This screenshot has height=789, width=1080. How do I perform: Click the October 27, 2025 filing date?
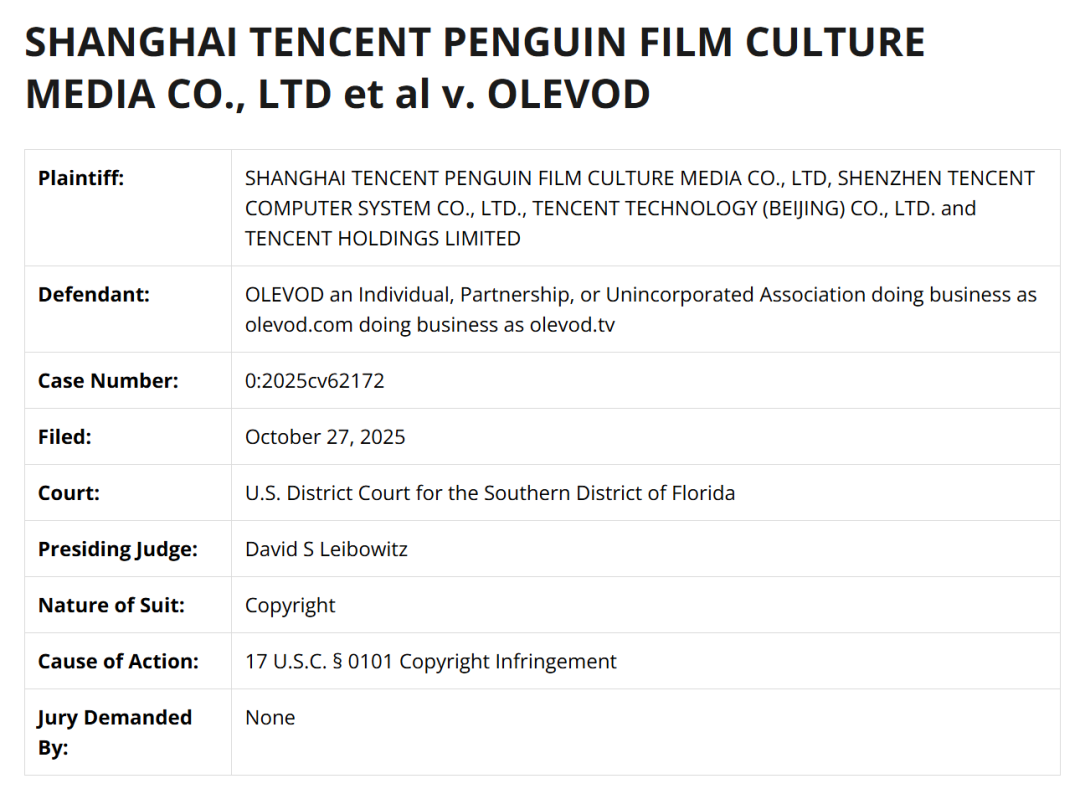(325, 437)
